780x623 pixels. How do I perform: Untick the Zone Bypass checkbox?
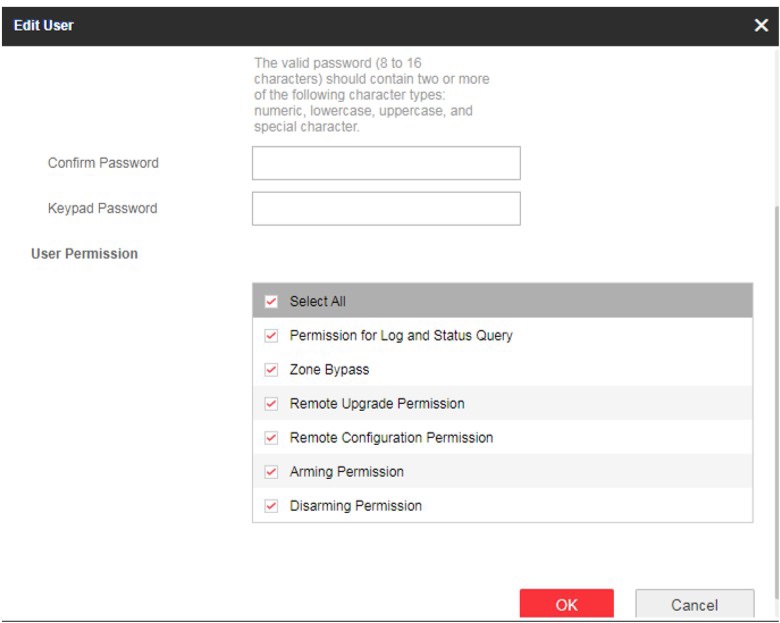coord(271,370)
